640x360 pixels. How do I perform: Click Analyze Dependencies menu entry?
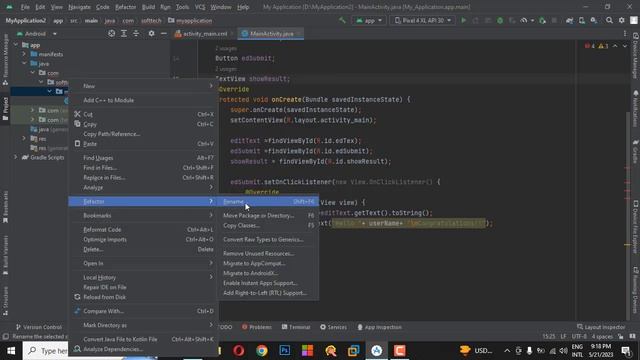(144, 349)
